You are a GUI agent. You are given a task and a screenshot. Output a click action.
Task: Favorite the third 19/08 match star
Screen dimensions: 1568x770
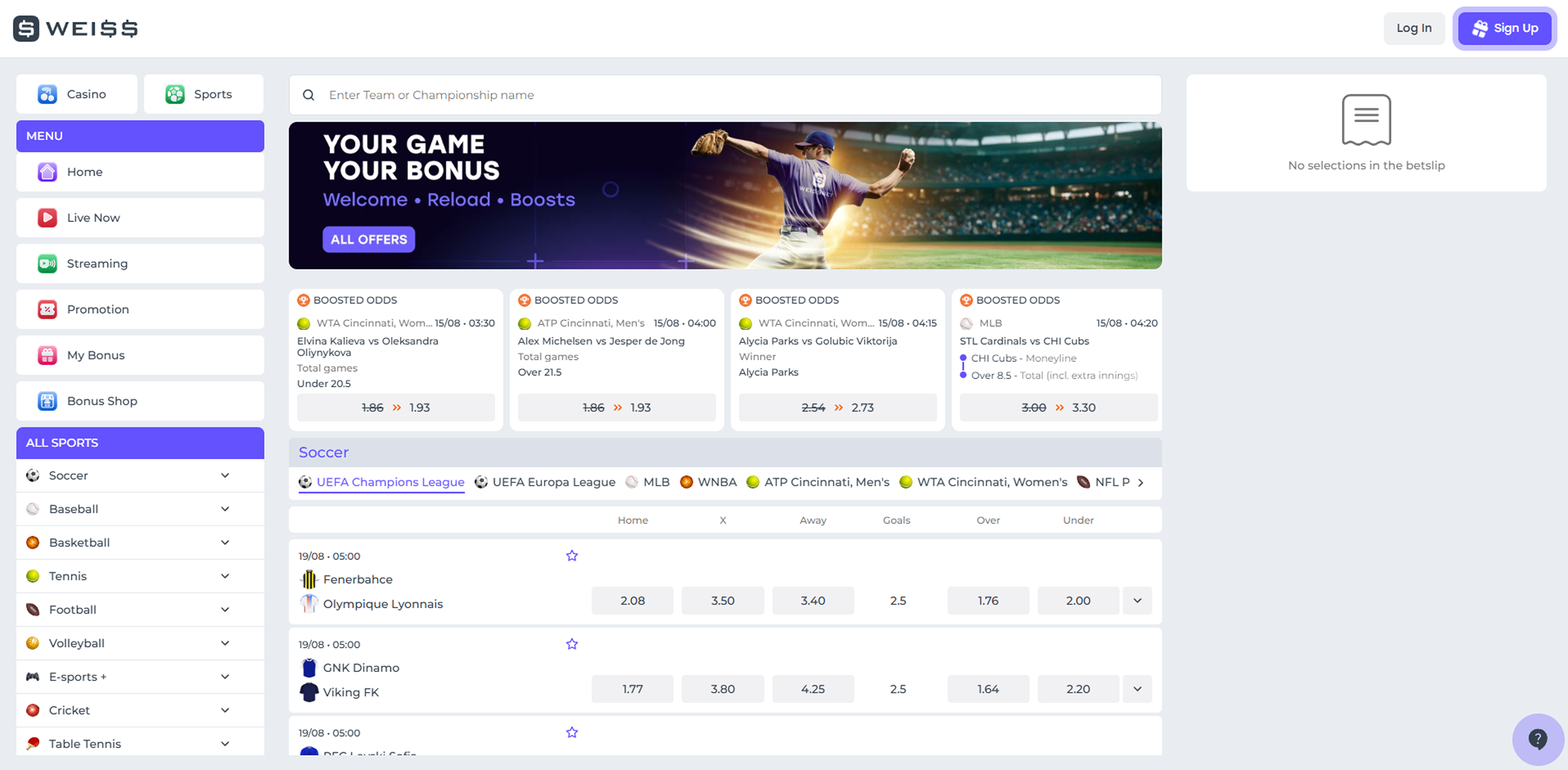[x=572, y=732]
